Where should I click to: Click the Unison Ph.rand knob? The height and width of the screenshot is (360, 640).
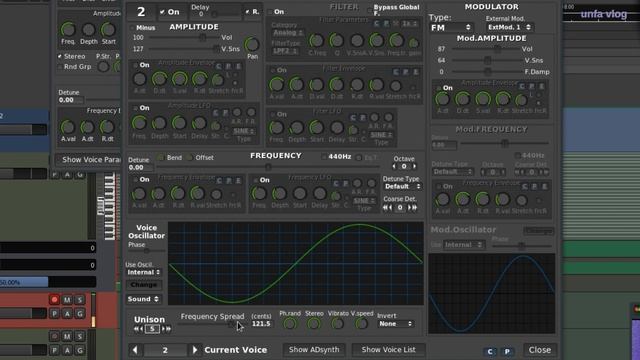tap(290, 324)
